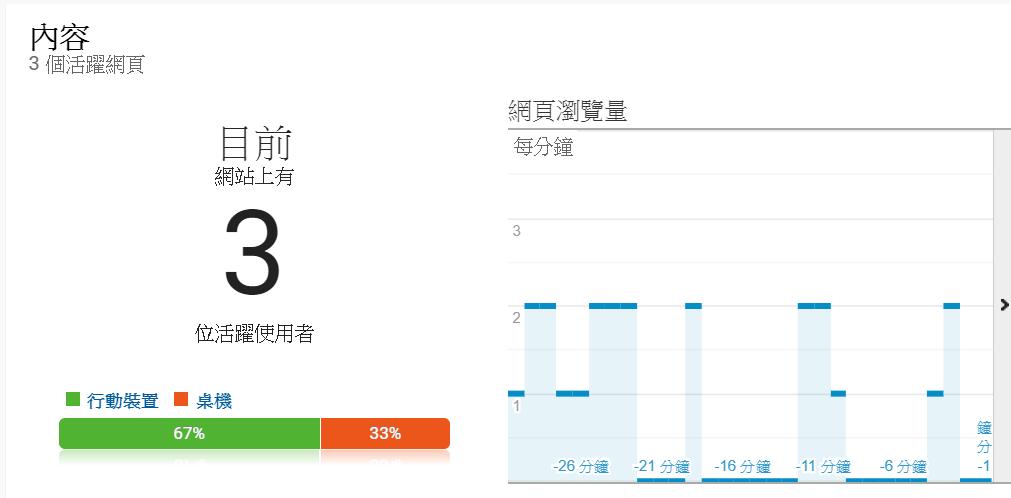Click the y-axis value 1 label
Image resolution: width=1011 pixels, height=498 pixels.
[516, 406]
